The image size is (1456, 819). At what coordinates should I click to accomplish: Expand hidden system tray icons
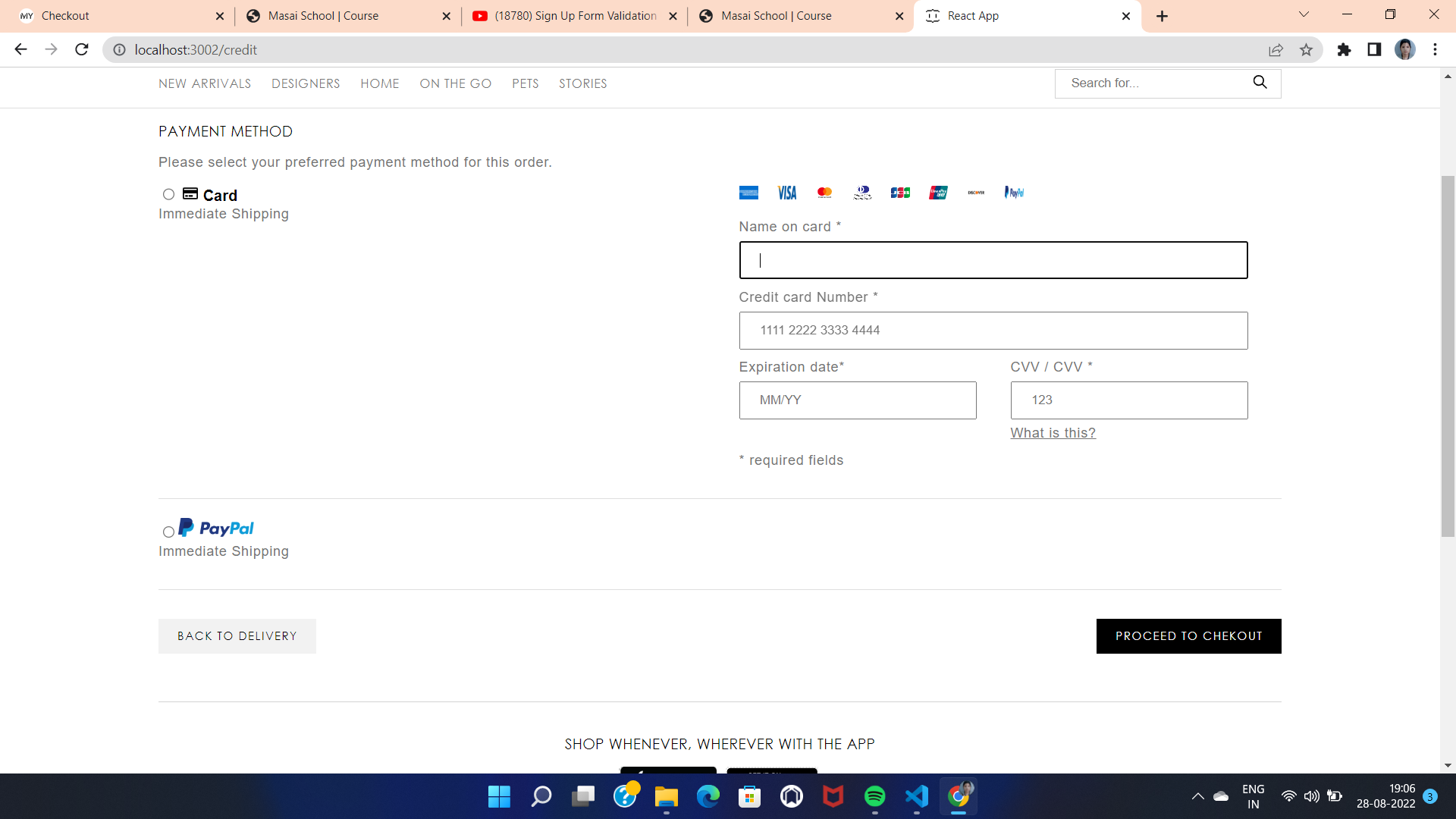[x=1197, y=796]
